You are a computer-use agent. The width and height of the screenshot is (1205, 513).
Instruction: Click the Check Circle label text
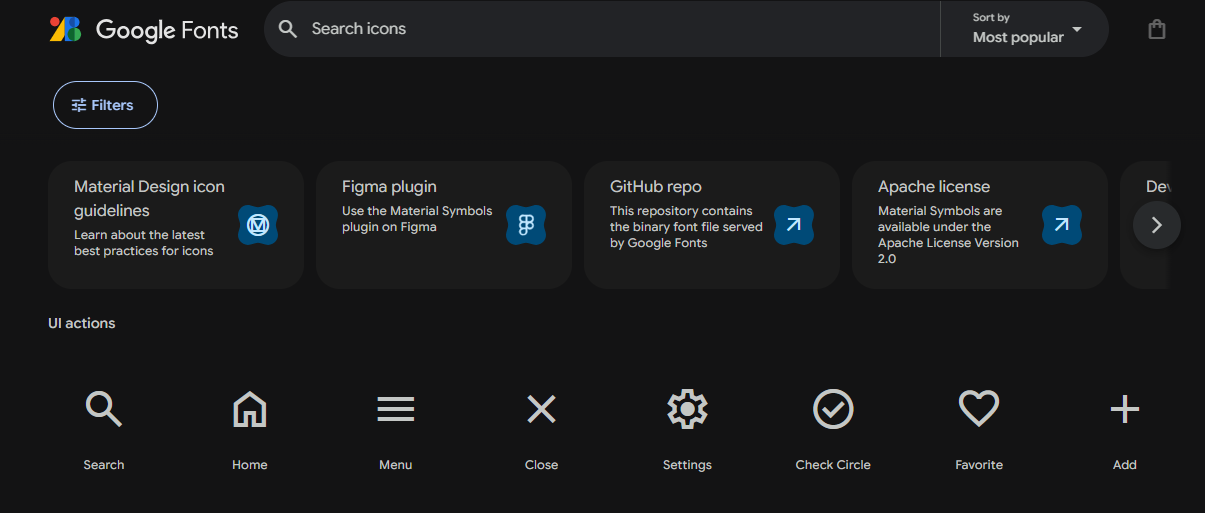833,465
